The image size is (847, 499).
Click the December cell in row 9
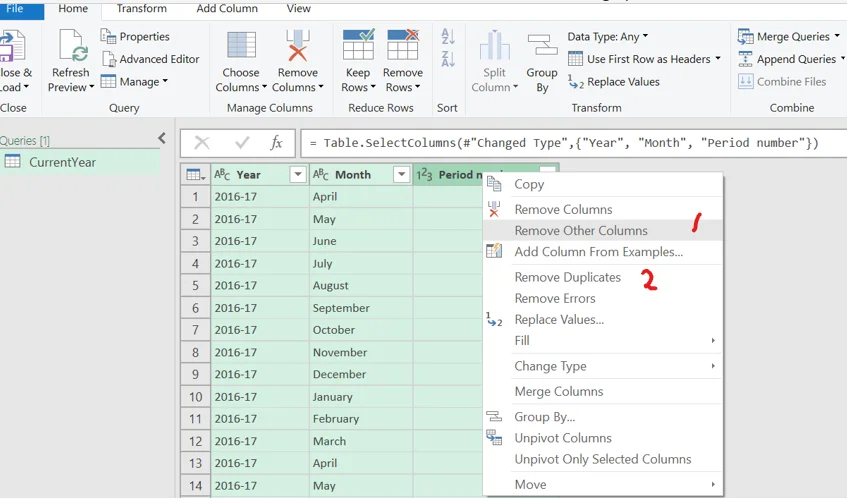pos(361,374)
